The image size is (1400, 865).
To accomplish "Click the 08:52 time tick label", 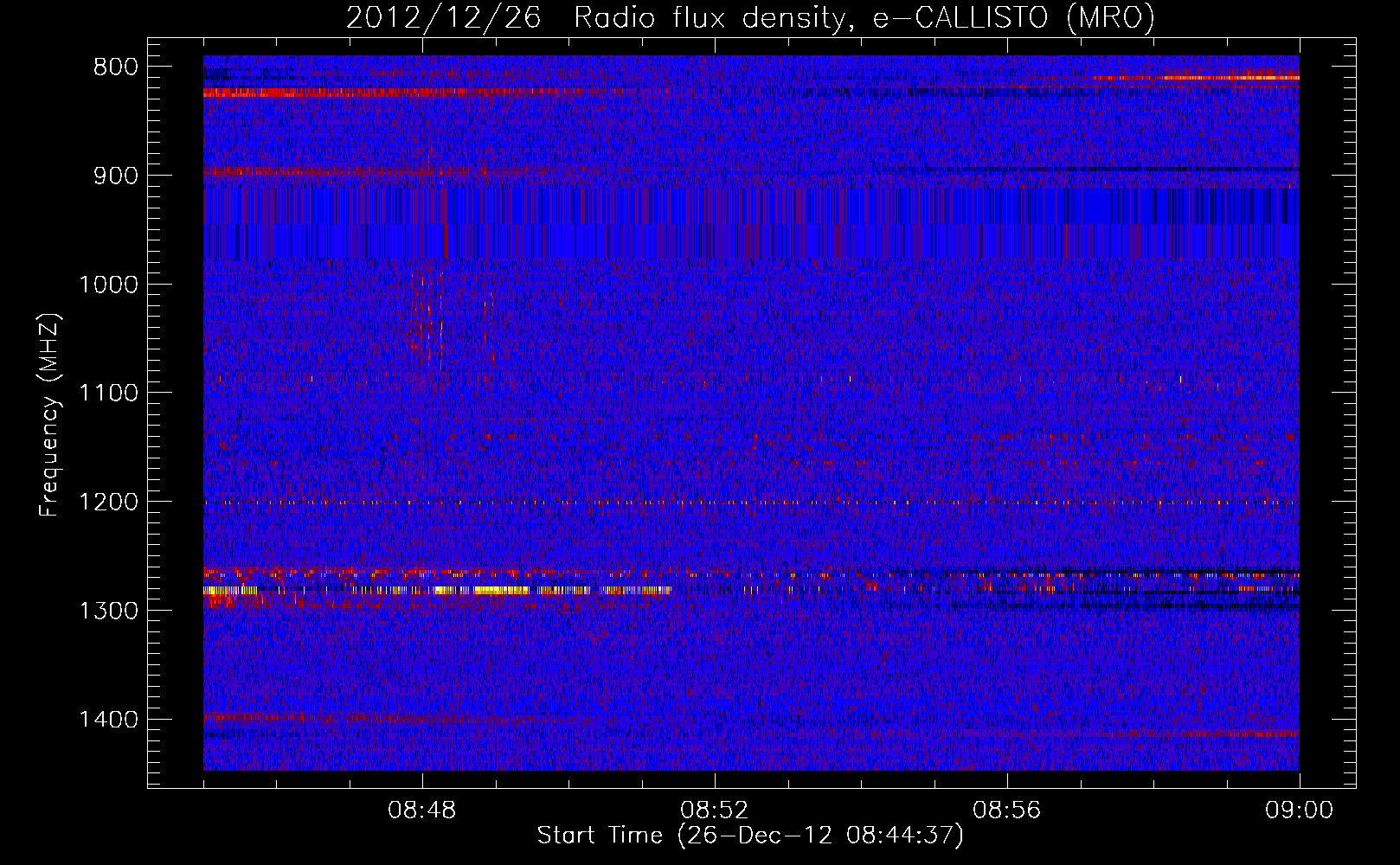I will point(714,811).
